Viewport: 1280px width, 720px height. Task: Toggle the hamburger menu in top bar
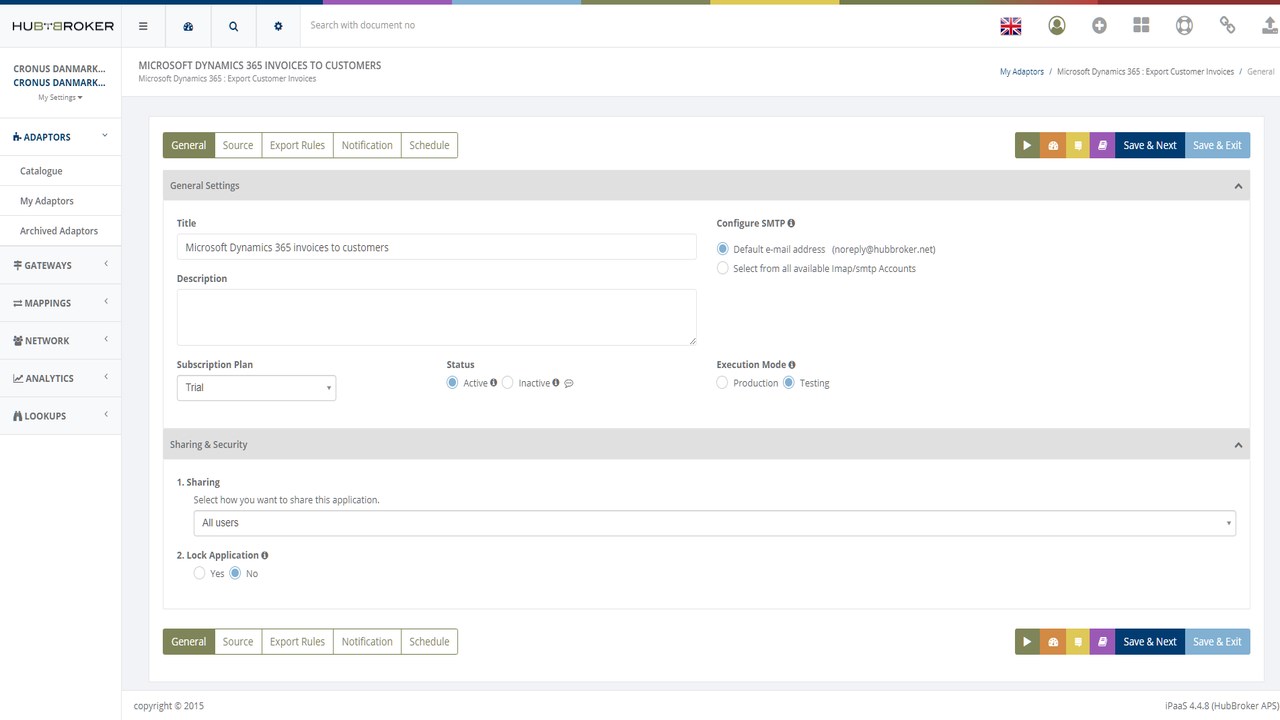[143, 26]
